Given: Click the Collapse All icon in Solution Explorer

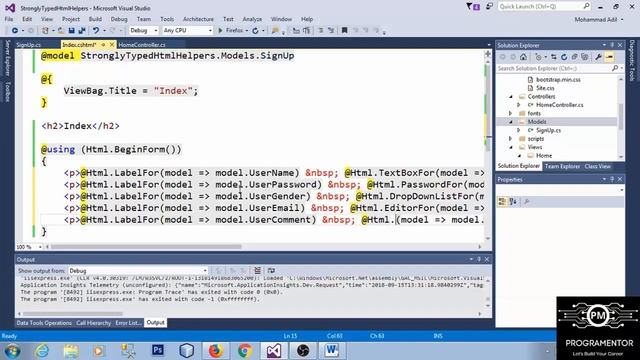Looking at the screenshot, I should (x=575, y=57).
